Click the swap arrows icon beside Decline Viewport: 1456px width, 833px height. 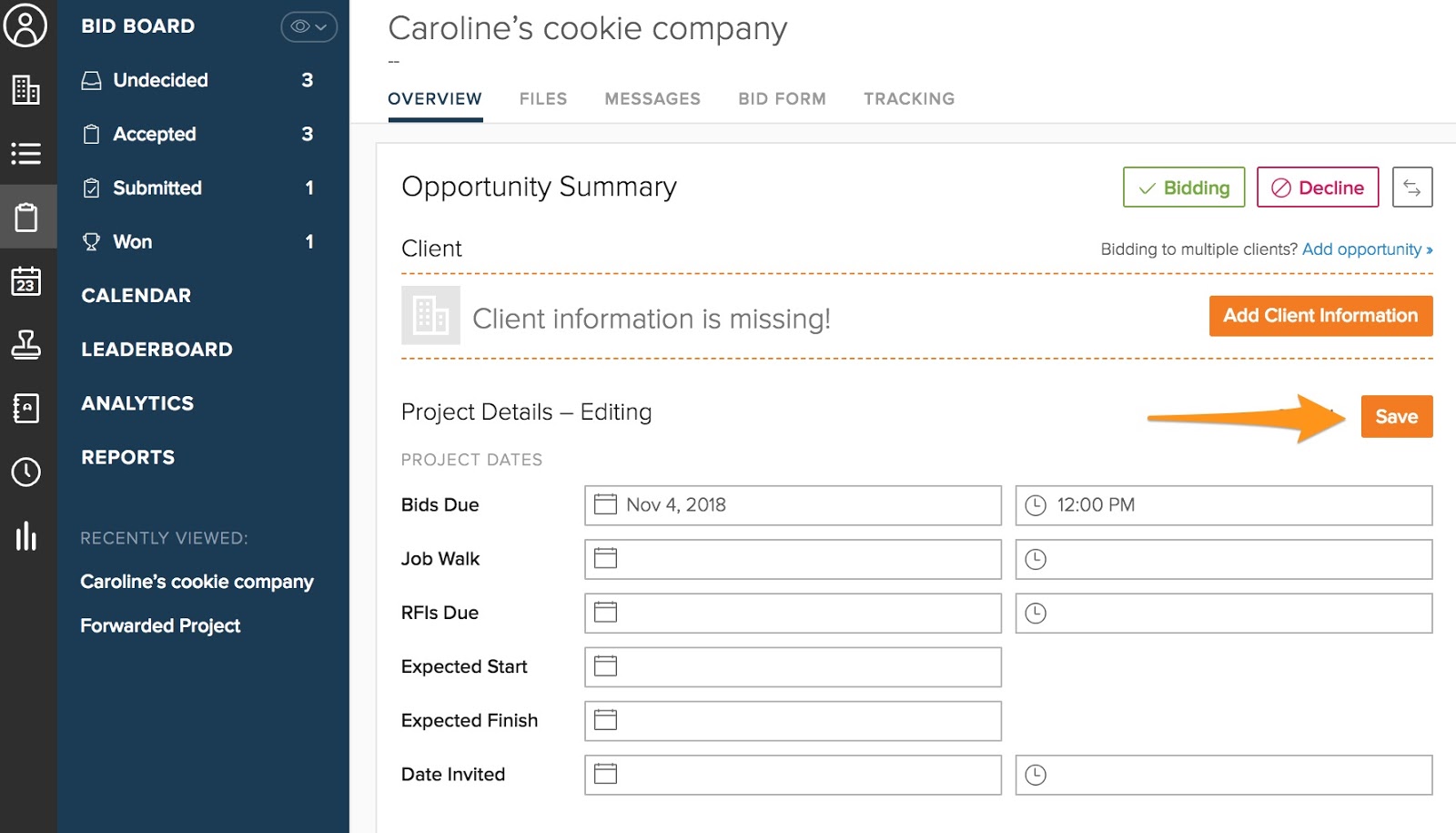[x=1411, y=188]
